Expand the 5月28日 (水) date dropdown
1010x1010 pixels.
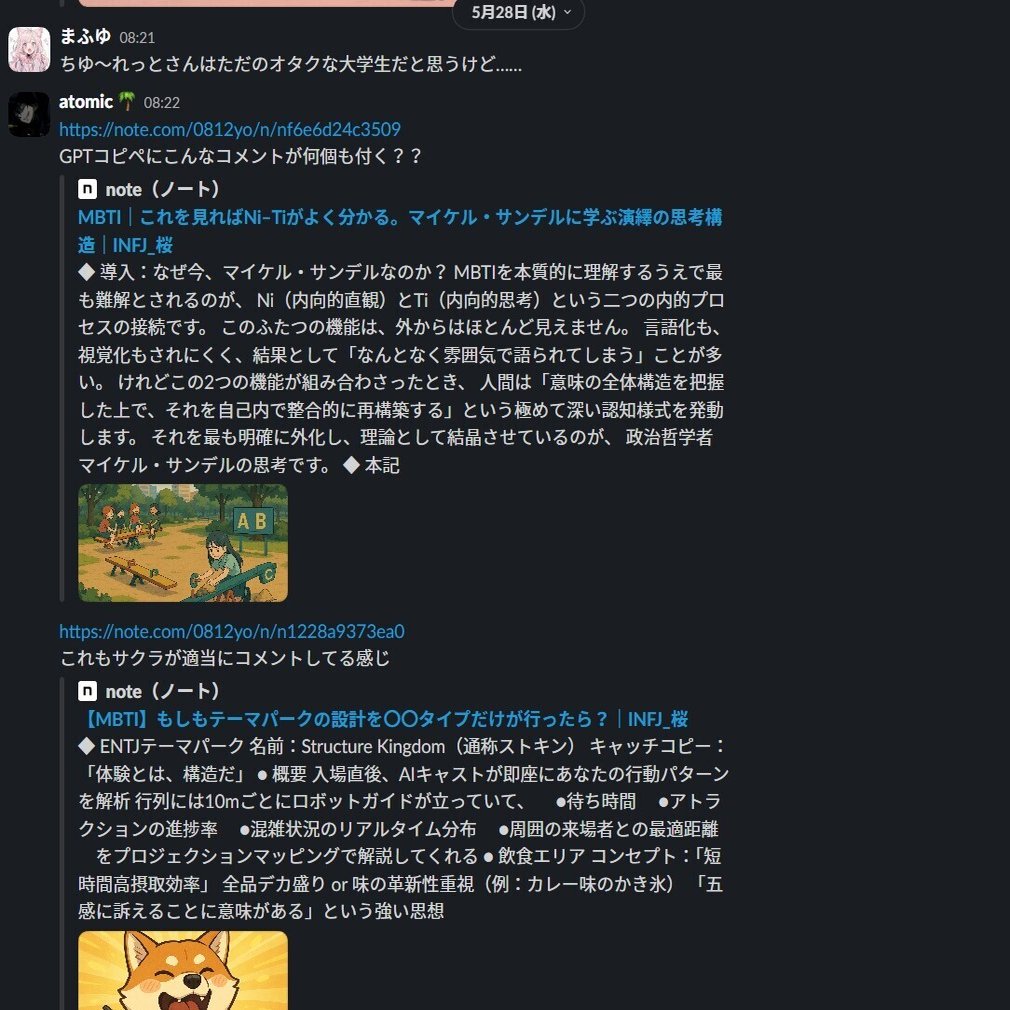click(519, 12)
